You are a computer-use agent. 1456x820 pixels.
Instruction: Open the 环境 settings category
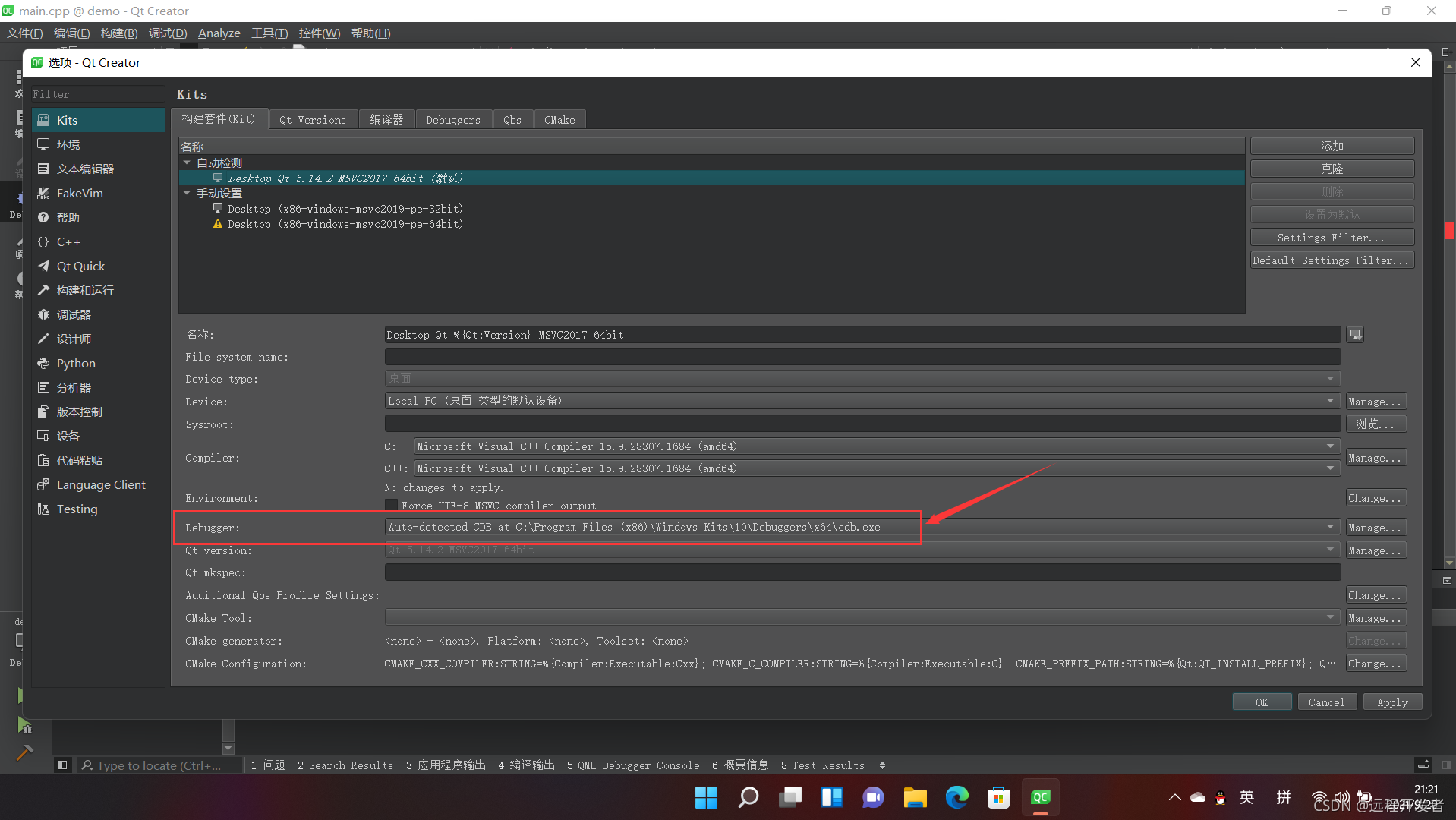click(98, 144)
